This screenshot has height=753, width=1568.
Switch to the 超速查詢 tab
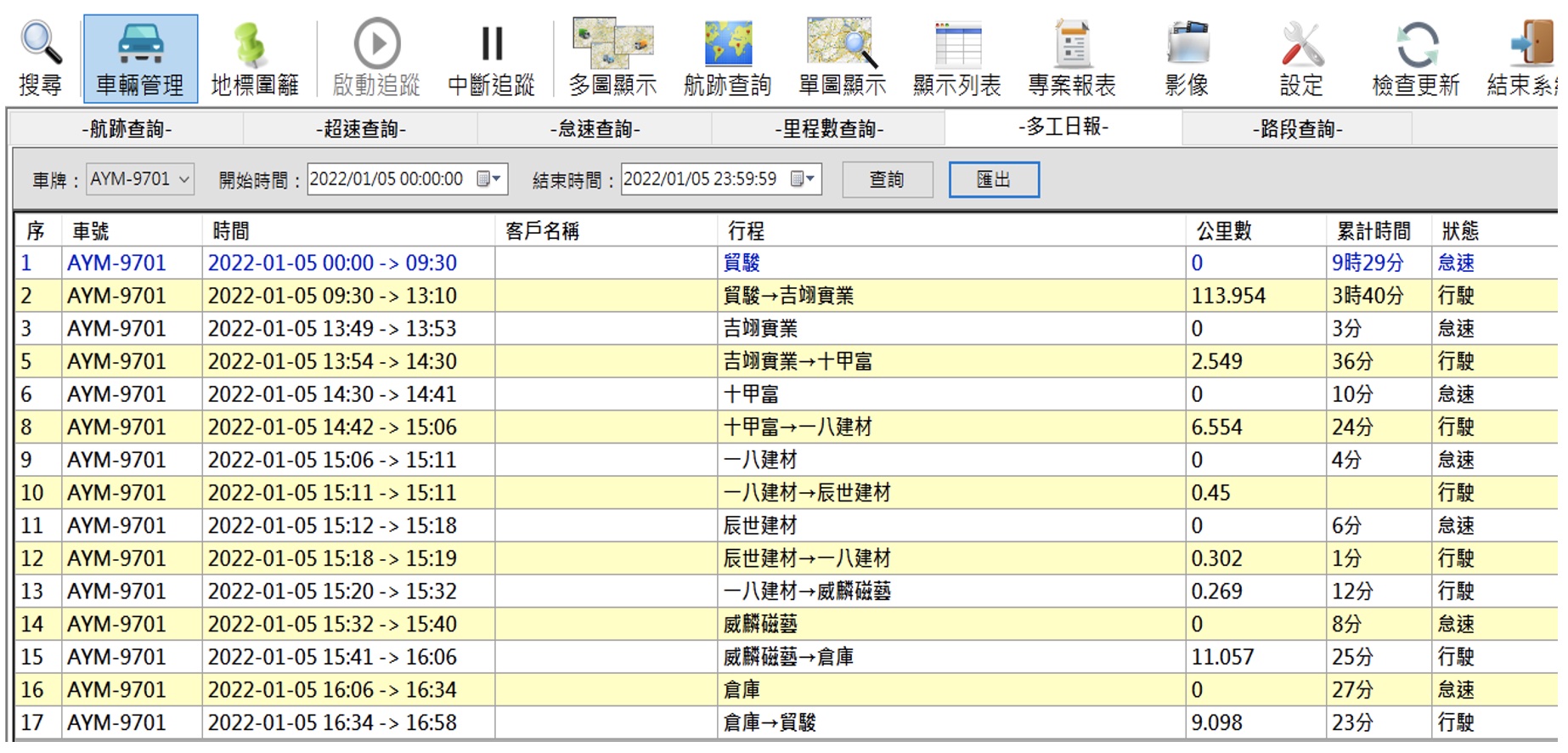pos(361,129)
